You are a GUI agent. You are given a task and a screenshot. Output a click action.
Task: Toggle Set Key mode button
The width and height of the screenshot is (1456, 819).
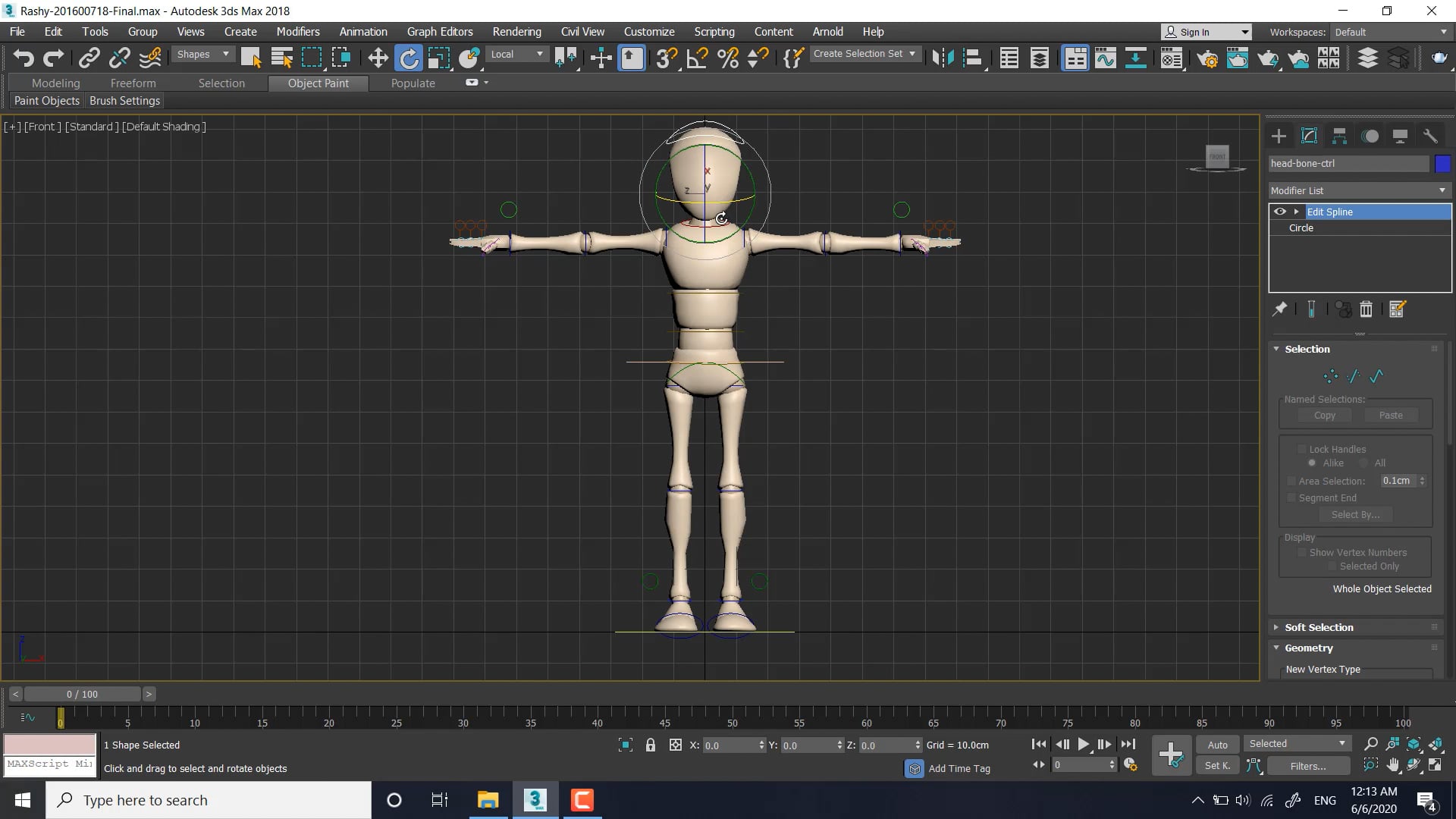pyautogui.click(x=1217, y=766)
